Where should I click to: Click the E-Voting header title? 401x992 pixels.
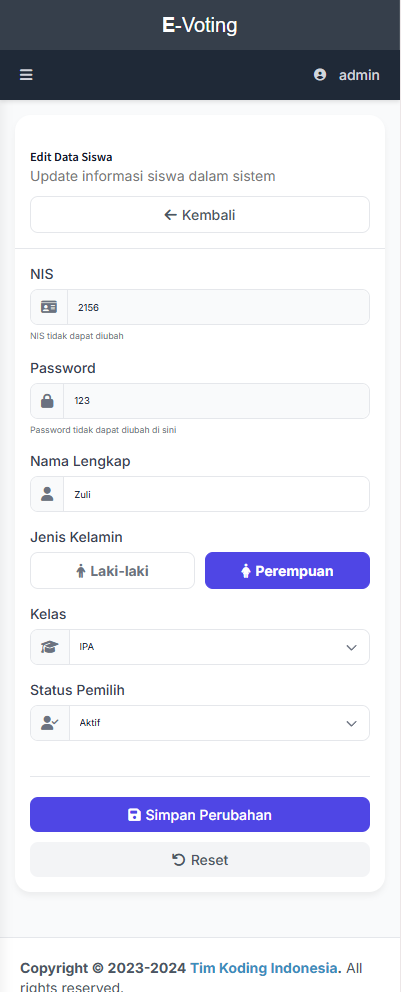click(200, 25)
